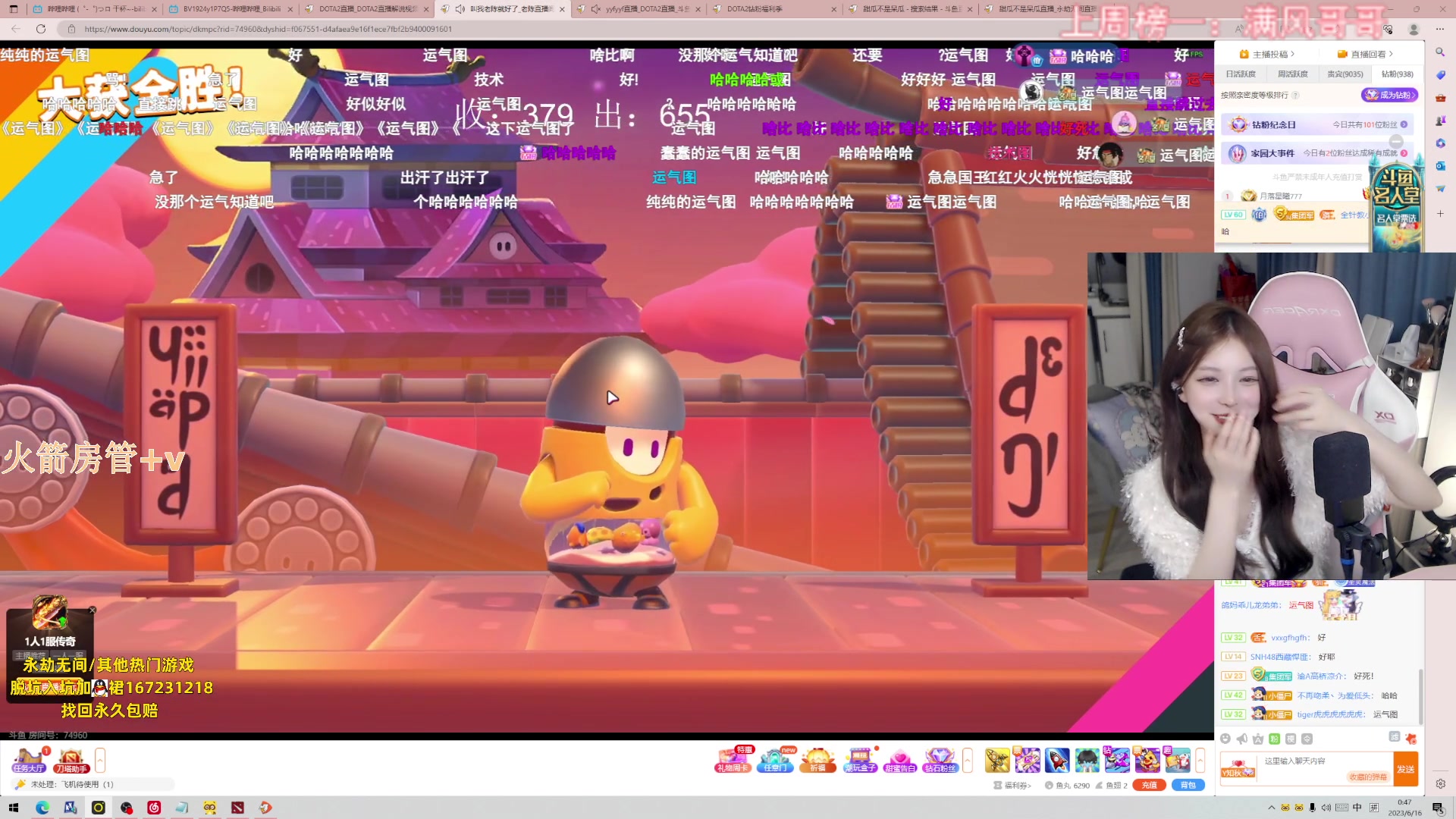Image resolution: width=1456 pixels, height=819 pixels.
Task: Click the 礼物周卡 gift icon
Action: point(733,759)
